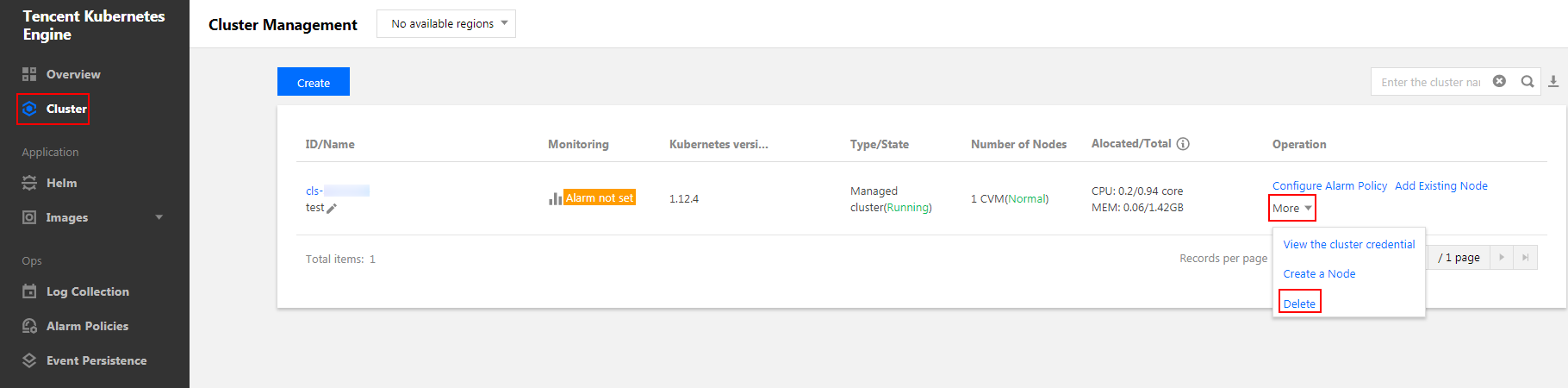Choose Create a Node option

(1319, 274)
